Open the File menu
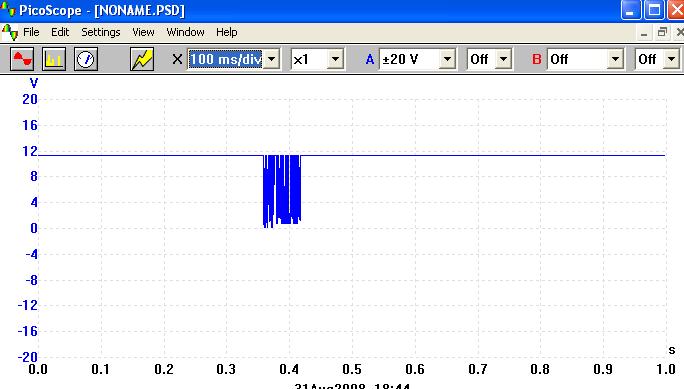The width and height of the screenshot is (684, 389). (31, 32)
